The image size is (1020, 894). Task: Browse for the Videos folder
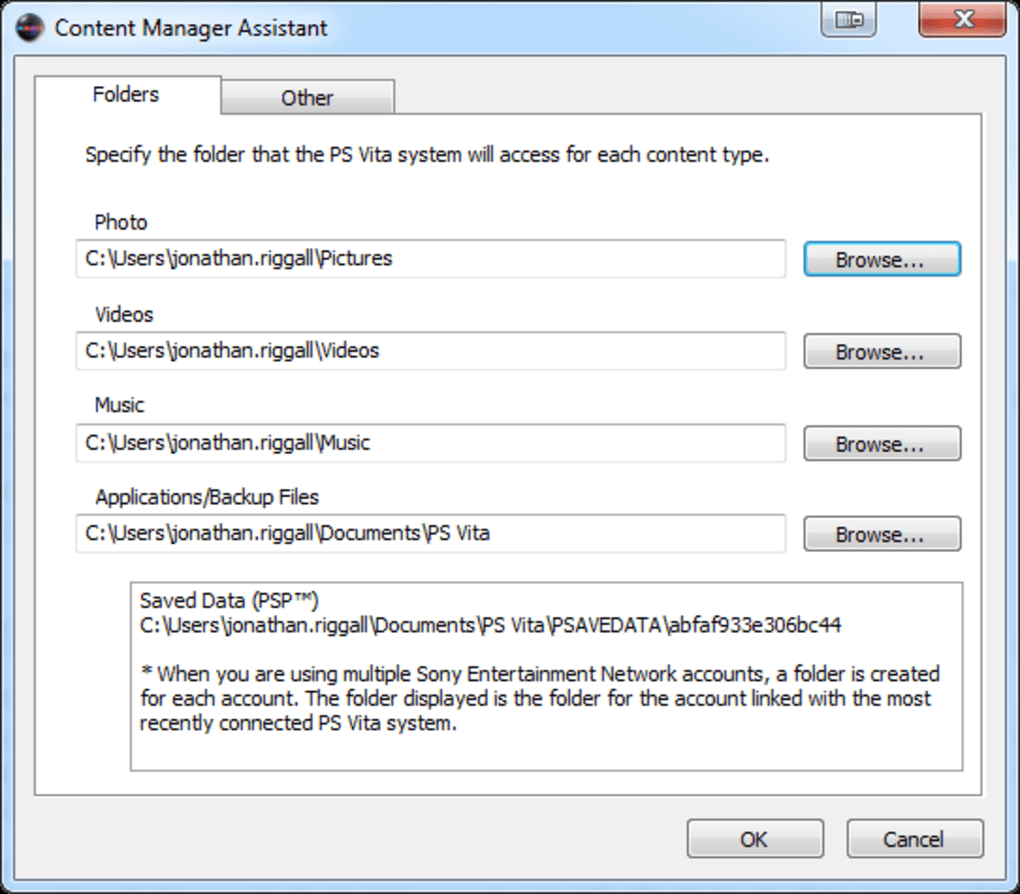coord(881,352)
